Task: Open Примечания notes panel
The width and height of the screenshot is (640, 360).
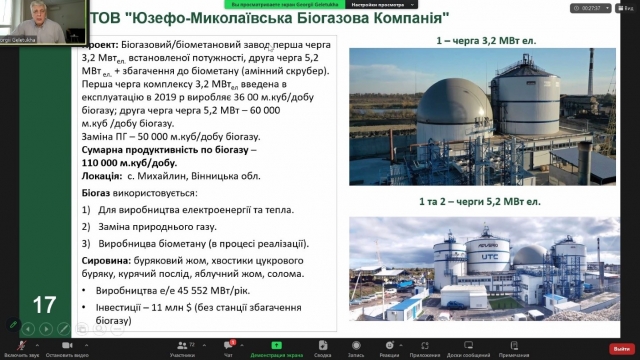Action: [514, 349]
